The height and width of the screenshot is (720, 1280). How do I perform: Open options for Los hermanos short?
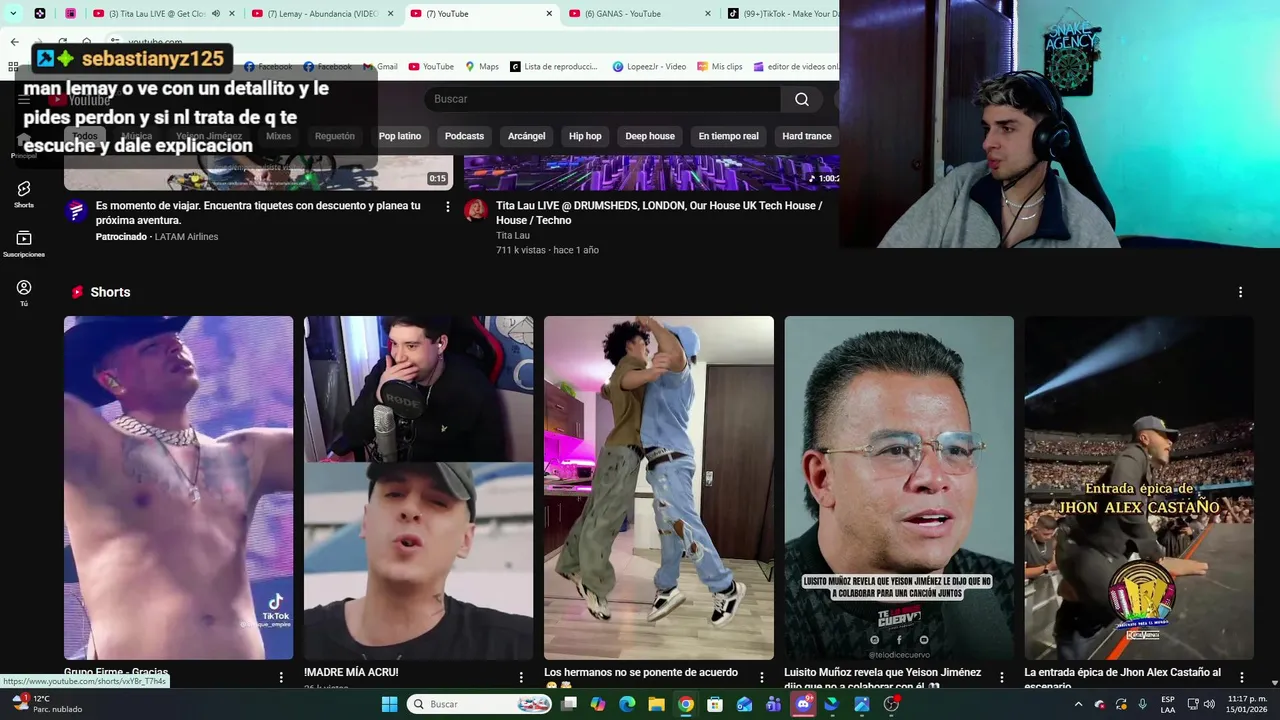(761, 677)
